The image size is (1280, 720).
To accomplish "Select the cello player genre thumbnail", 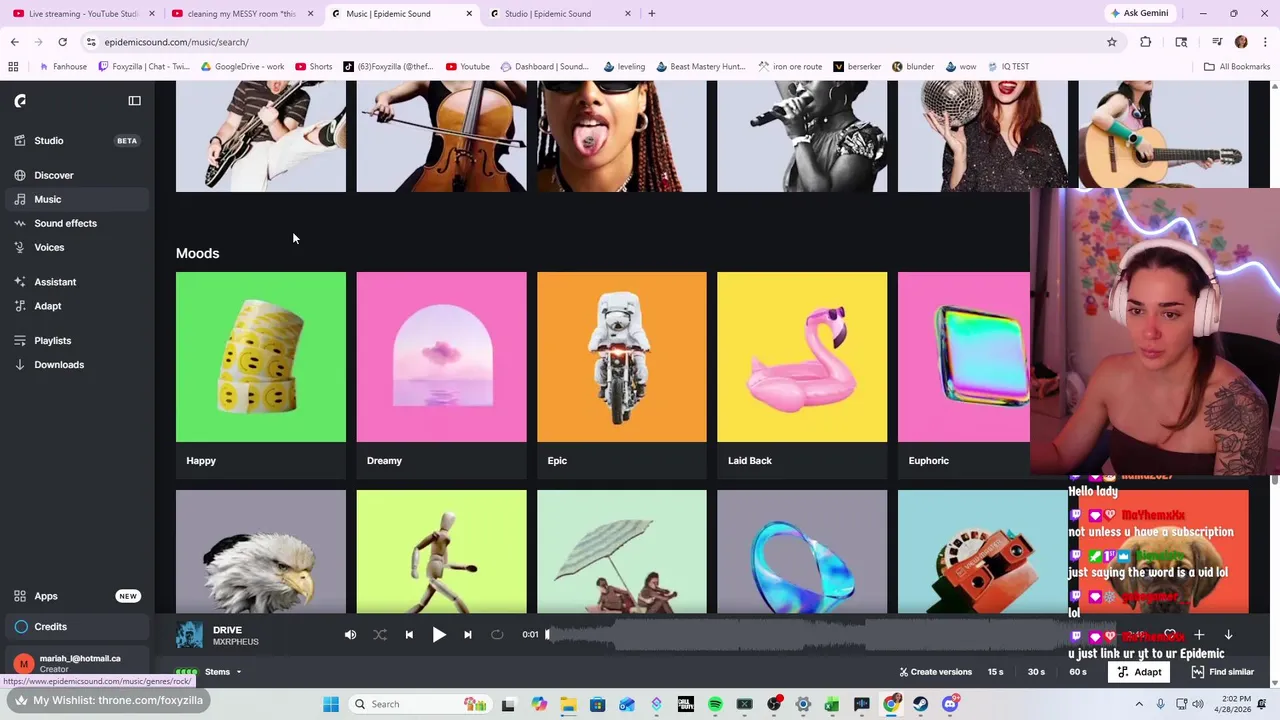I will tap(441, 136).
